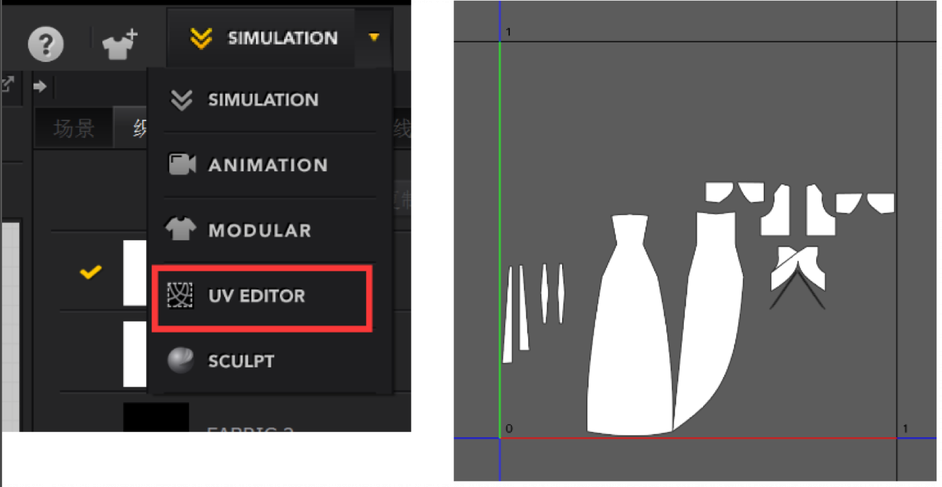Viewport: 942px width, 487px height.
Task: Click the small right arrow panel icon
Action: click(40, 87)
